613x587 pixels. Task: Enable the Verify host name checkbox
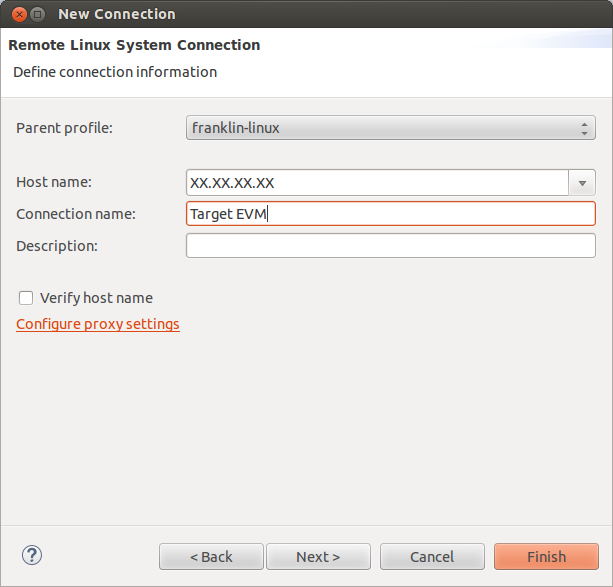click(x=26, y=298)
